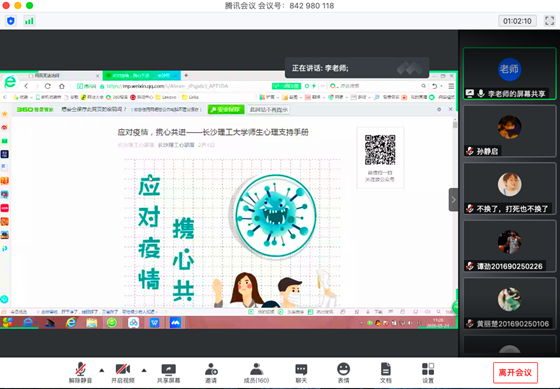Select 谭勋201690250226 participant tile
Viewport: 560px width, 389px height.
[509, 246]
